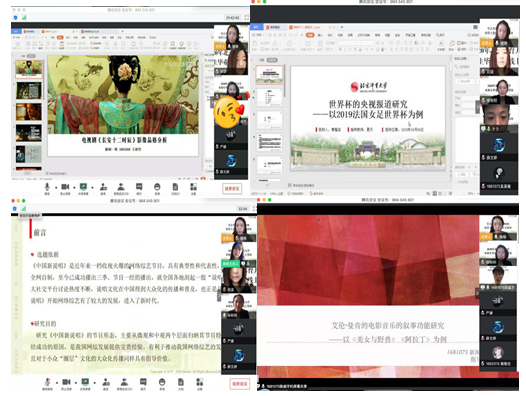This screenshot has width=526, height=396.
Task: Expand video options arrow in top-left window
Action: point(74,187)
